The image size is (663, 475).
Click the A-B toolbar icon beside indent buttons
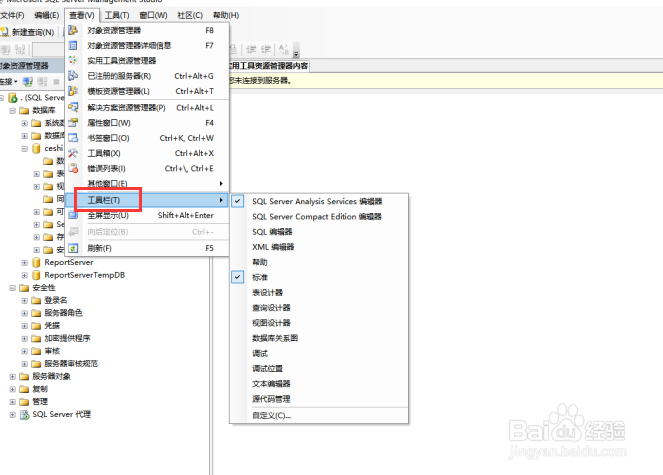click(284, 49)
